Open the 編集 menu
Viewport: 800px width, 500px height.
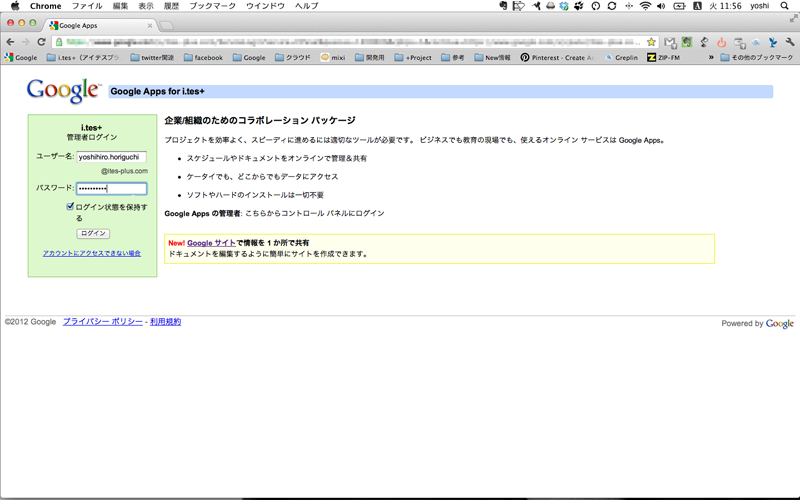(x=120, y=6)
